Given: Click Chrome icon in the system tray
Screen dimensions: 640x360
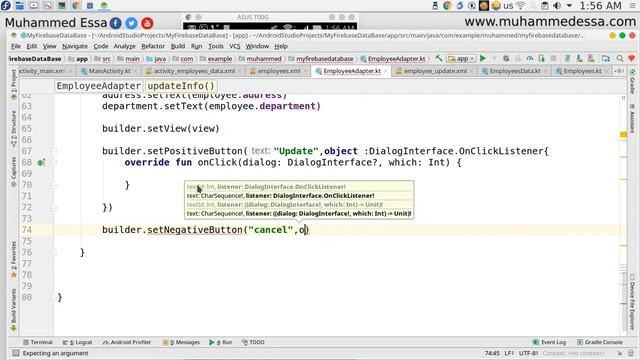Looking at the screenshot, I should coord(447,5).
